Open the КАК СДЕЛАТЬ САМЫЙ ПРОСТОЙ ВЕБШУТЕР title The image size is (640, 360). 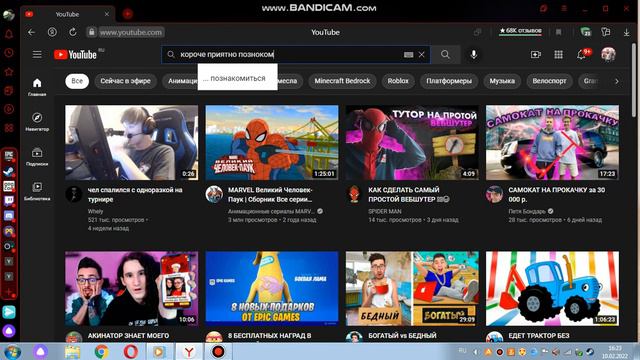click(409, 194)
